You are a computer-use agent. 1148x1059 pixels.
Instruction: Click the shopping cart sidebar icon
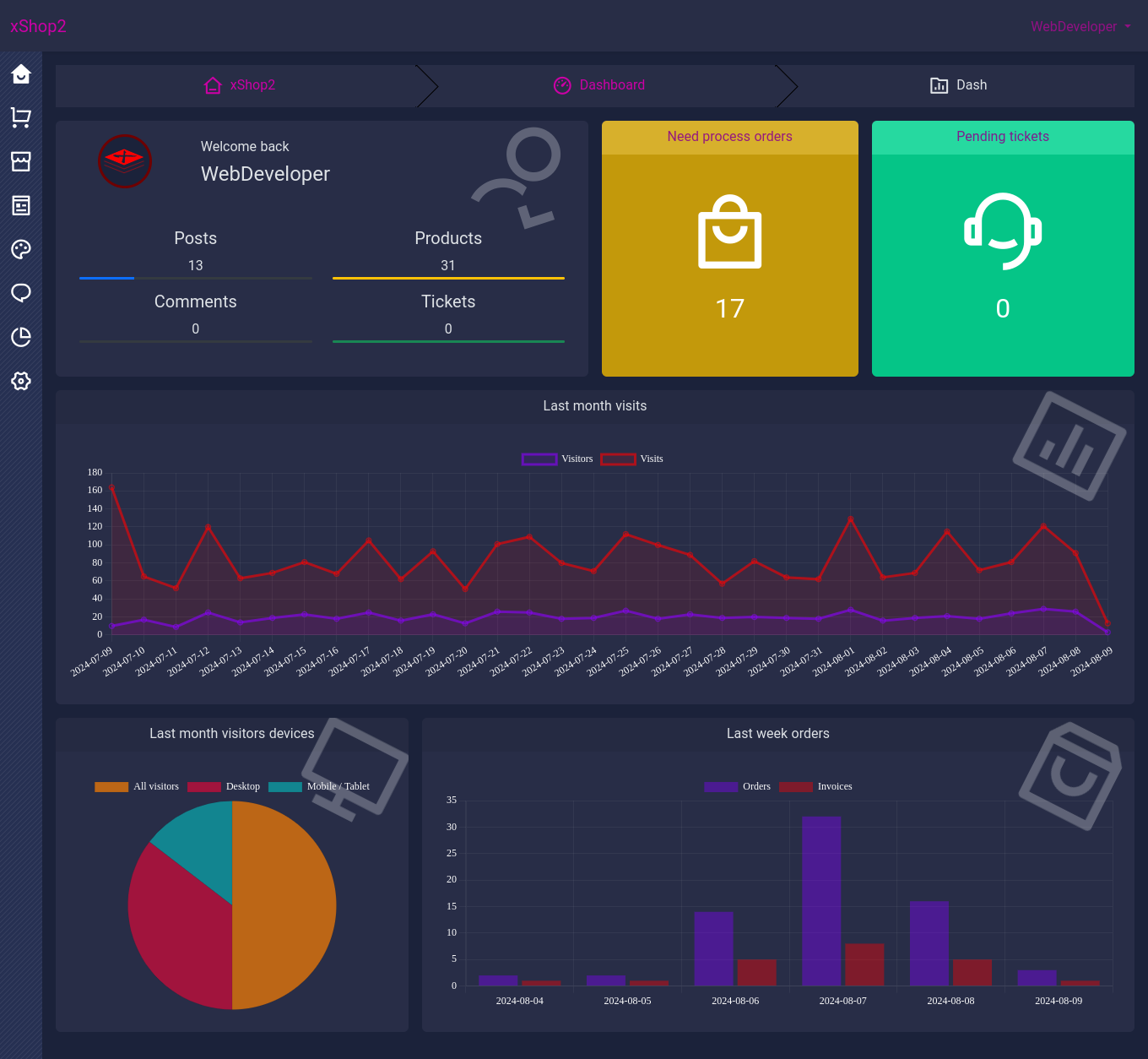21,117
